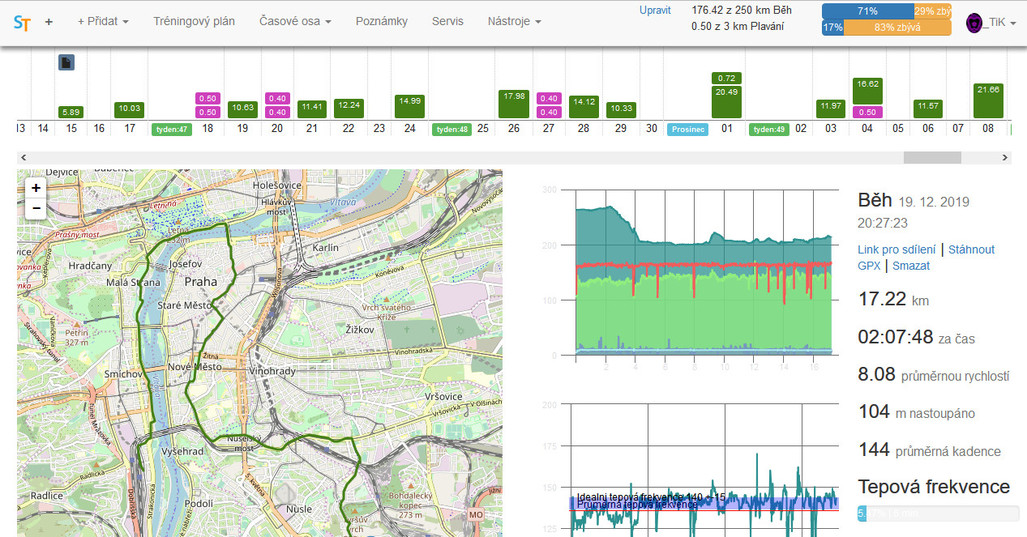The width and height of the screenshot is (1027, 537).
Task: Open the Servis menu item
Action: (x=448, y=21)
